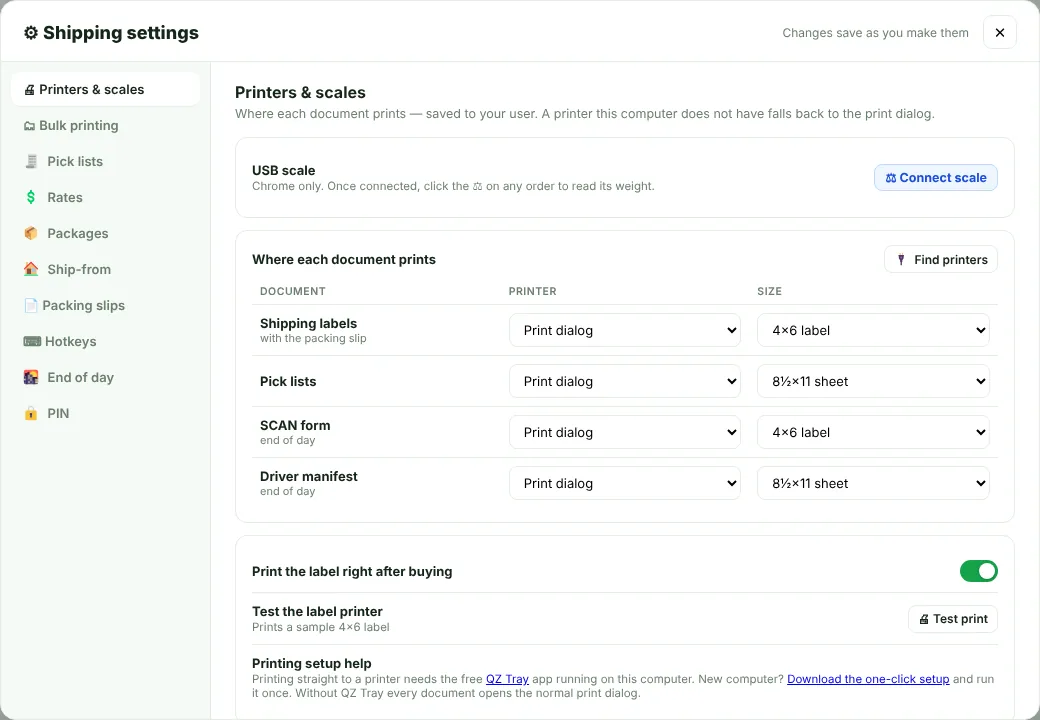This screenshot has height=720, width=1040.
Task: Click the 'Printing setup help' heading
Action: tap(311, 664)
